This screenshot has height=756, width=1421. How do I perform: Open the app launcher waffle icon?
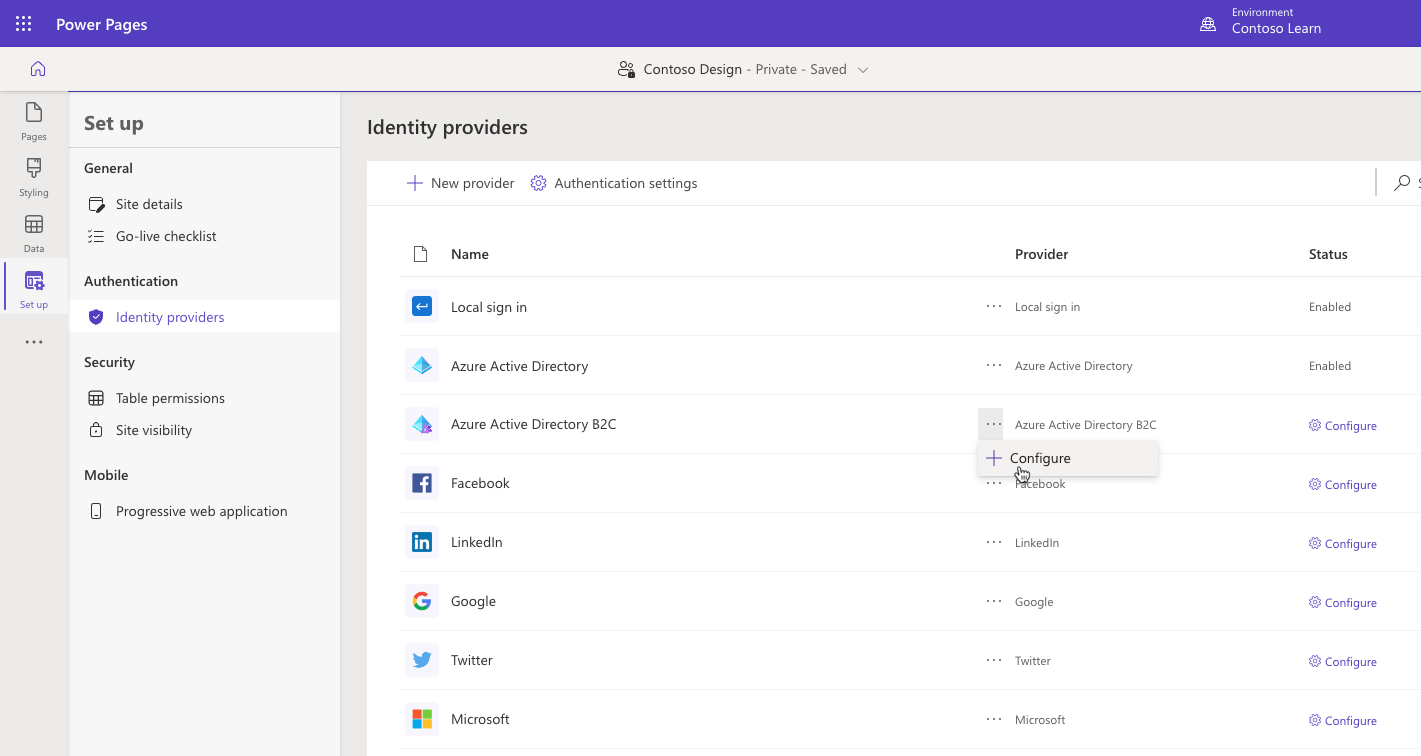(22, 23)
